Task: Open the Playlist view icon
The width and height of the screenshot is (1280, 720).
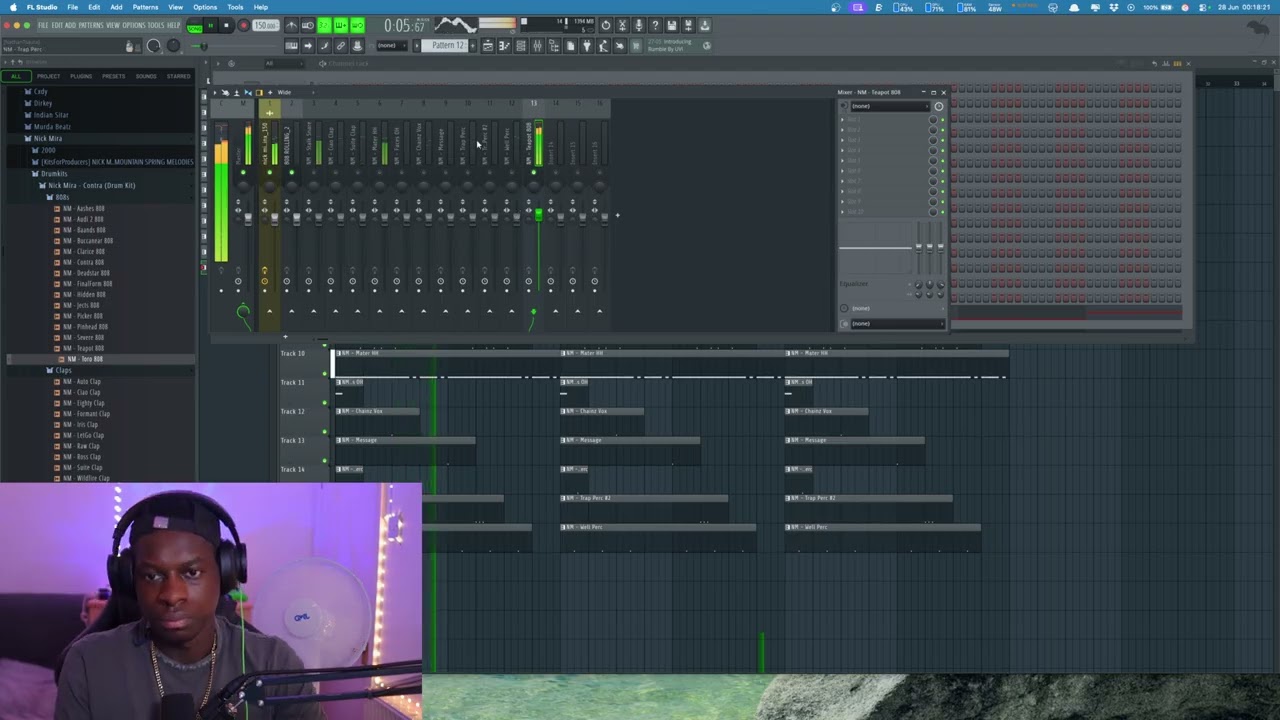Action: point(487,46)
